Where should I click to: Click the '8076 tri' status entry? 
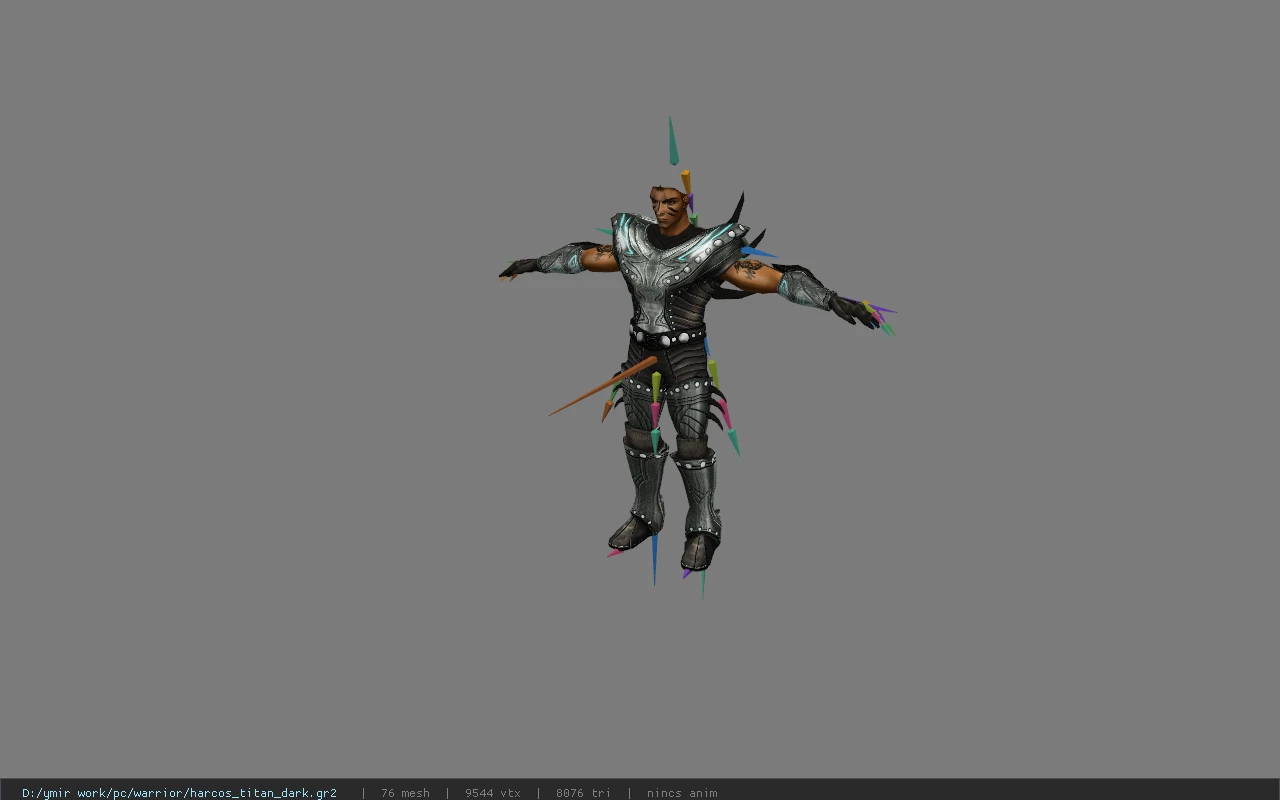[583, 793]
